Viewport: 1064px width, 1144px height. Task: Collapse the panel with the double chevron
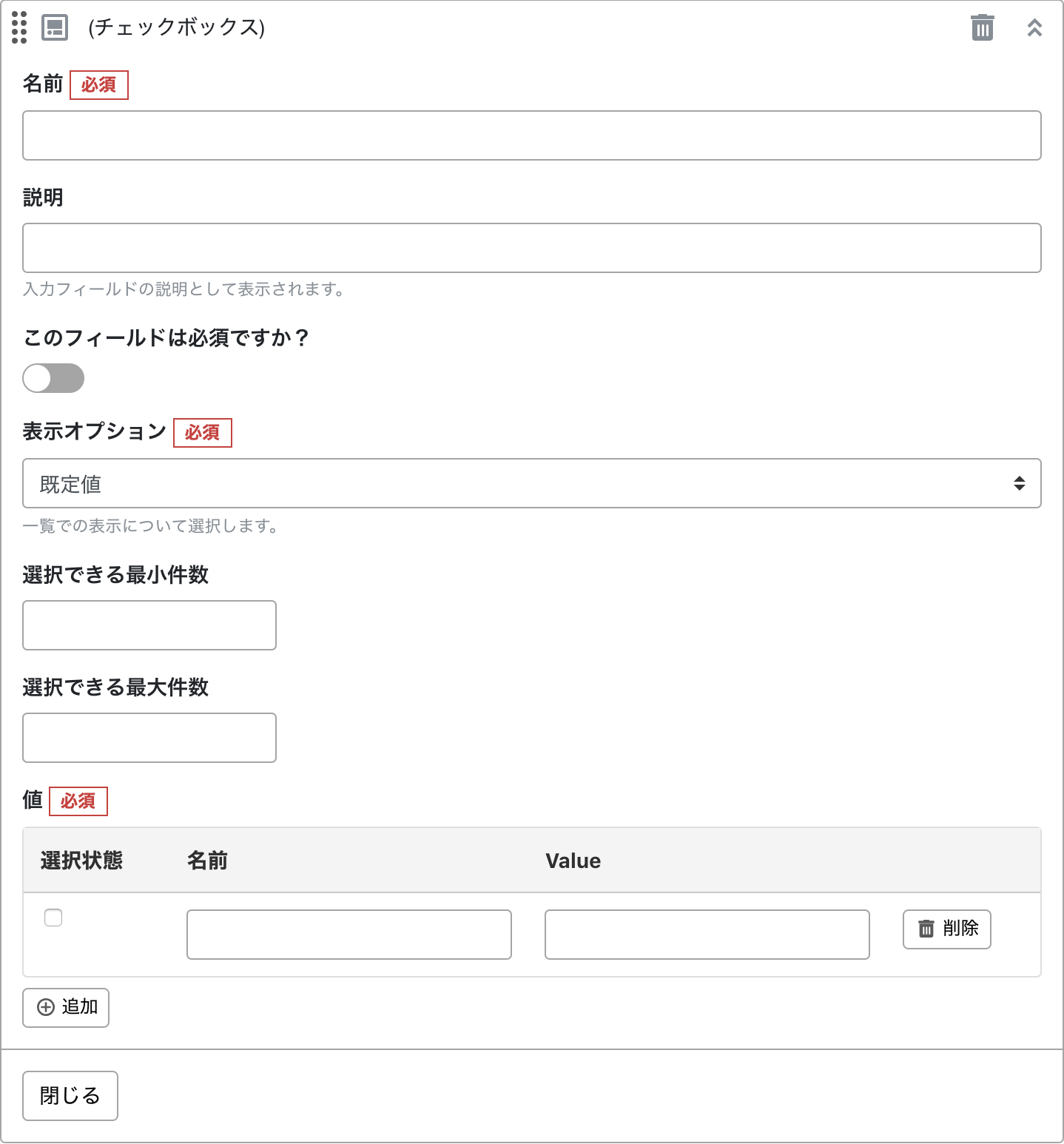(1034, 28)
